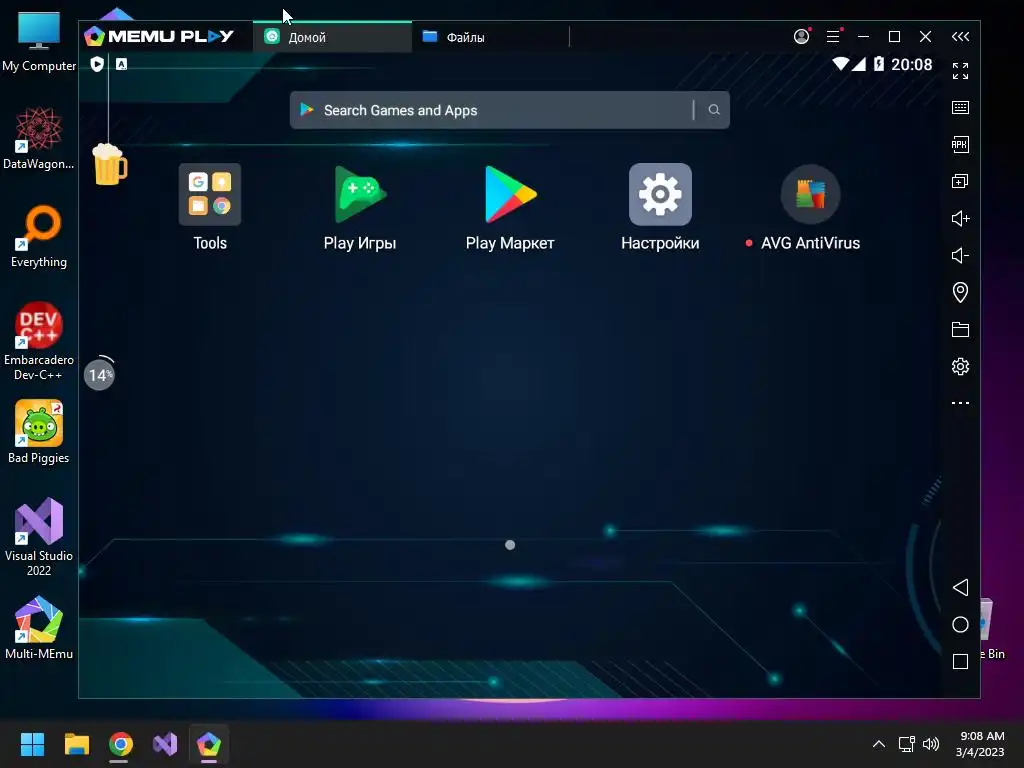The height and width of the screenshot is (768, 1024).
Task: Click the MEmu taskbar icon
Action: pyautogui.click(x=209, y=744)
